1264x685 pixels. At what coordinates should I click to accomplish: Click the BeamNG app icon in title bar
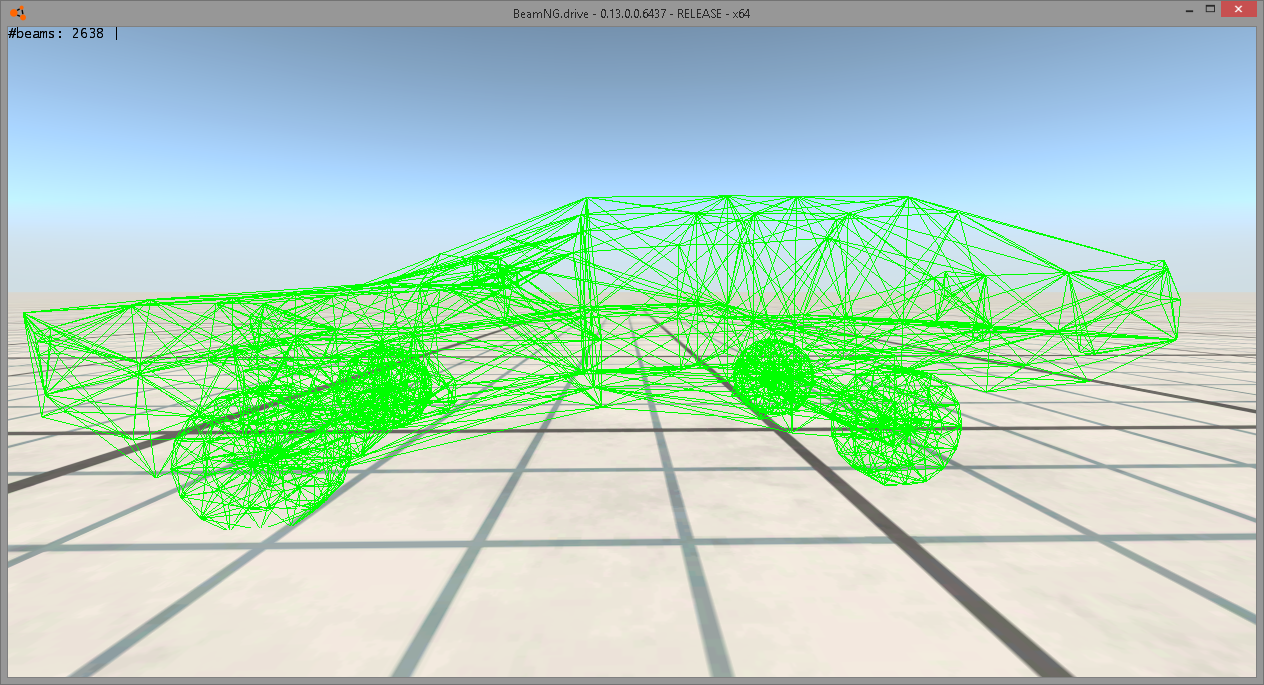pos(17,14)
